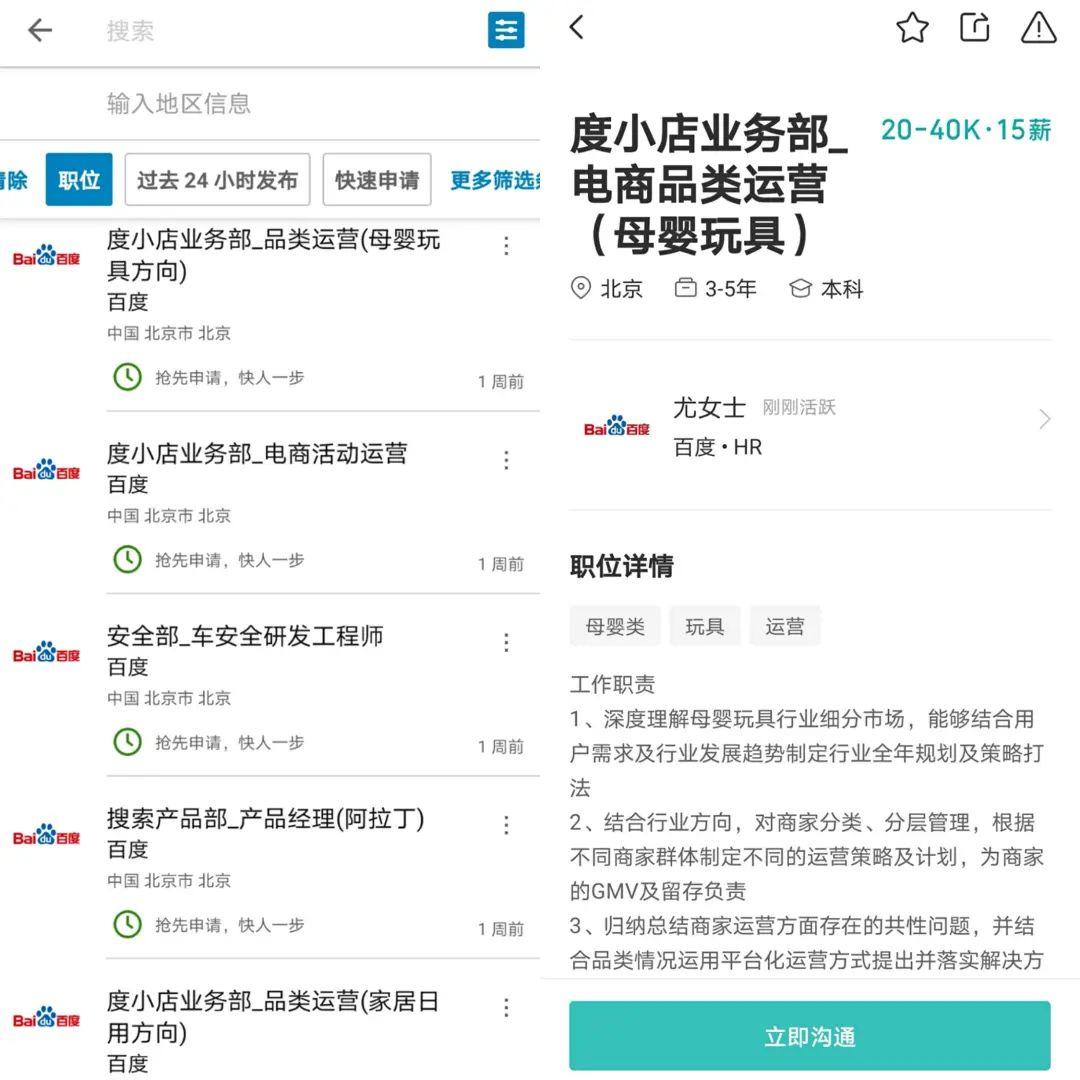Image resolution: width=1080 pixels, height=1080 pixels.
Task: Open more options for 产品经理(阿拉丁) job
Action: click(x=506, y=825)
